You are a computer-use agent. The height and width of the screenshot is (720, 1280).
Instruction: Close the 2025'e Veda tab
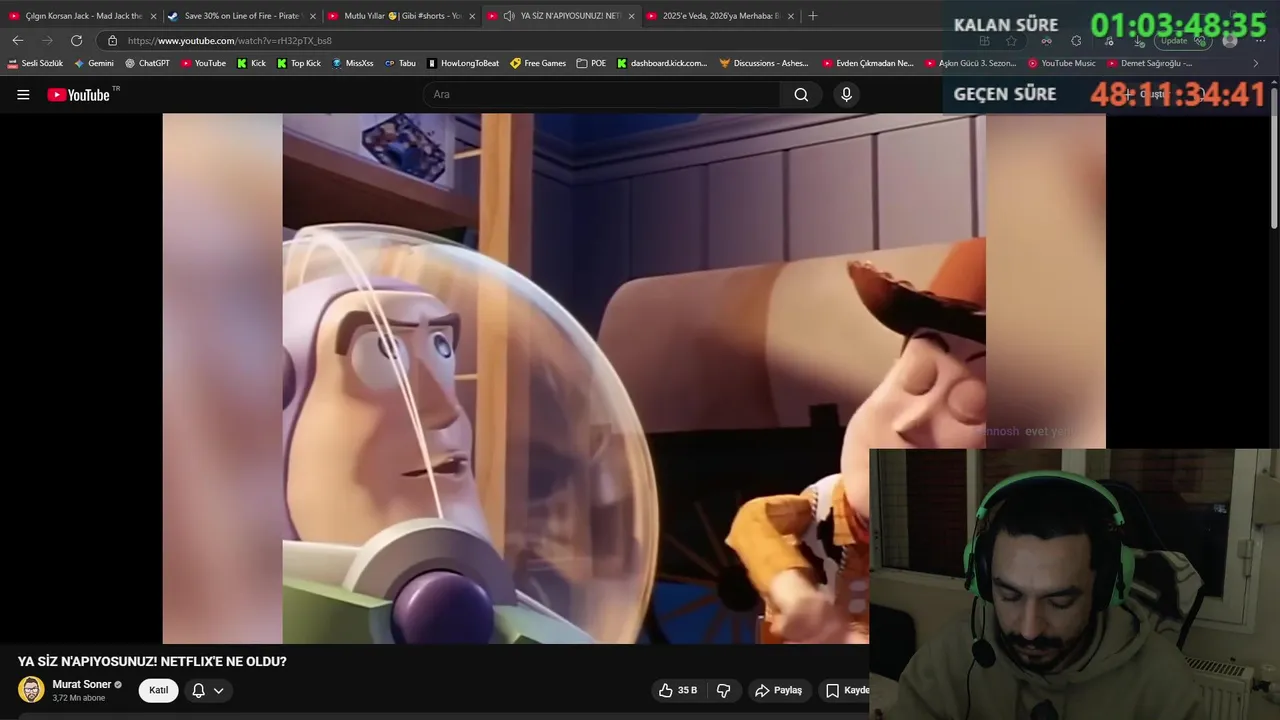point(790,16)
